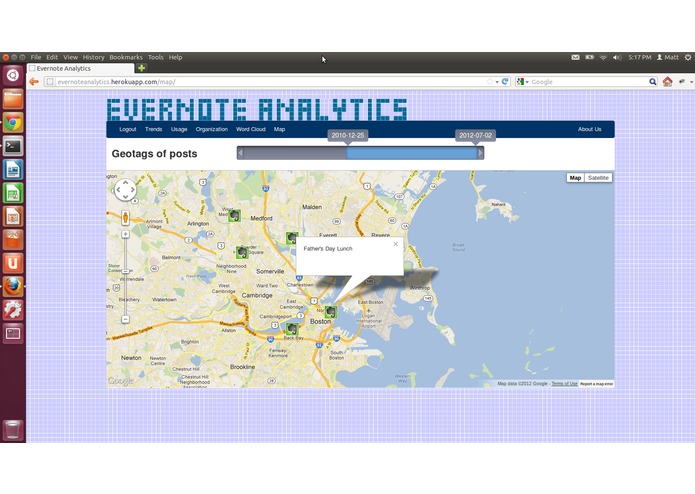The image size is (695, 494).
Task: Open the Edit menu
Action: pyautogui.click(x=52, y=57)
